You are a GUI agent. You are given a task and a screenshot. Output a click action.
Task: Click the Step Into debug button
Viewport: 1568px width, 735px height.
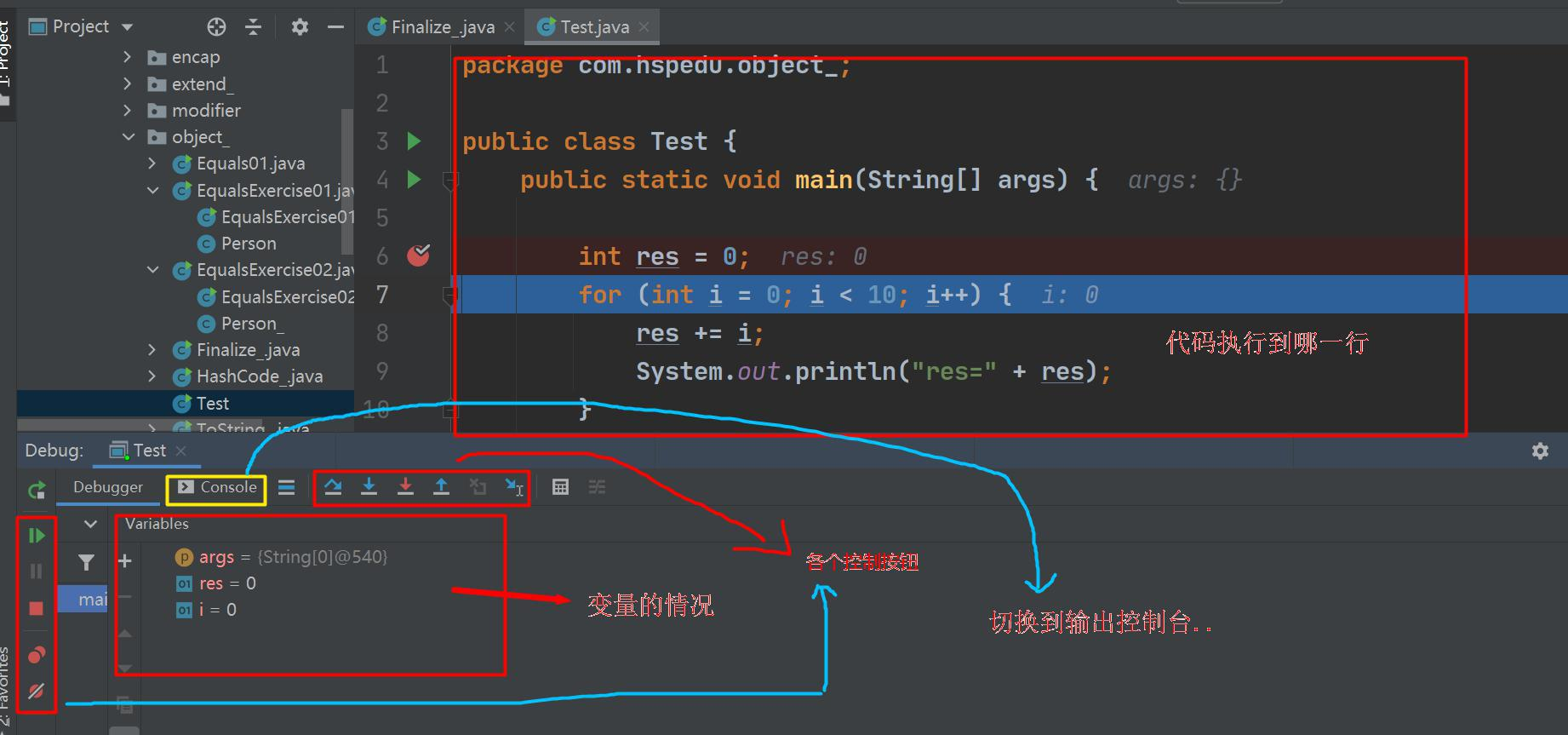(369, 487)
